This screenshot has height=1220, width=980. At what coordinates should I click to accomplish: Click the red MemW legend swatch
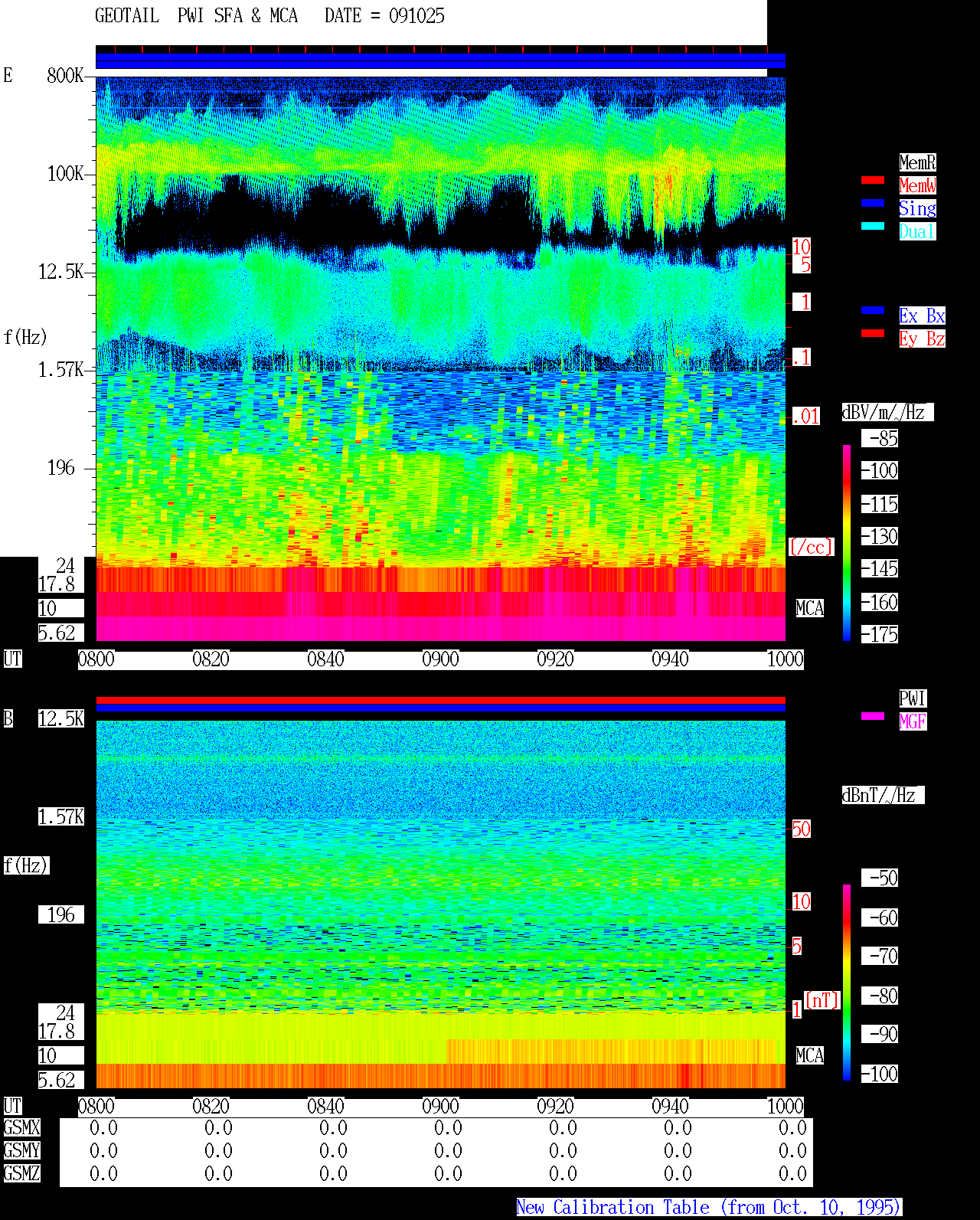click(x=873, y=180)
